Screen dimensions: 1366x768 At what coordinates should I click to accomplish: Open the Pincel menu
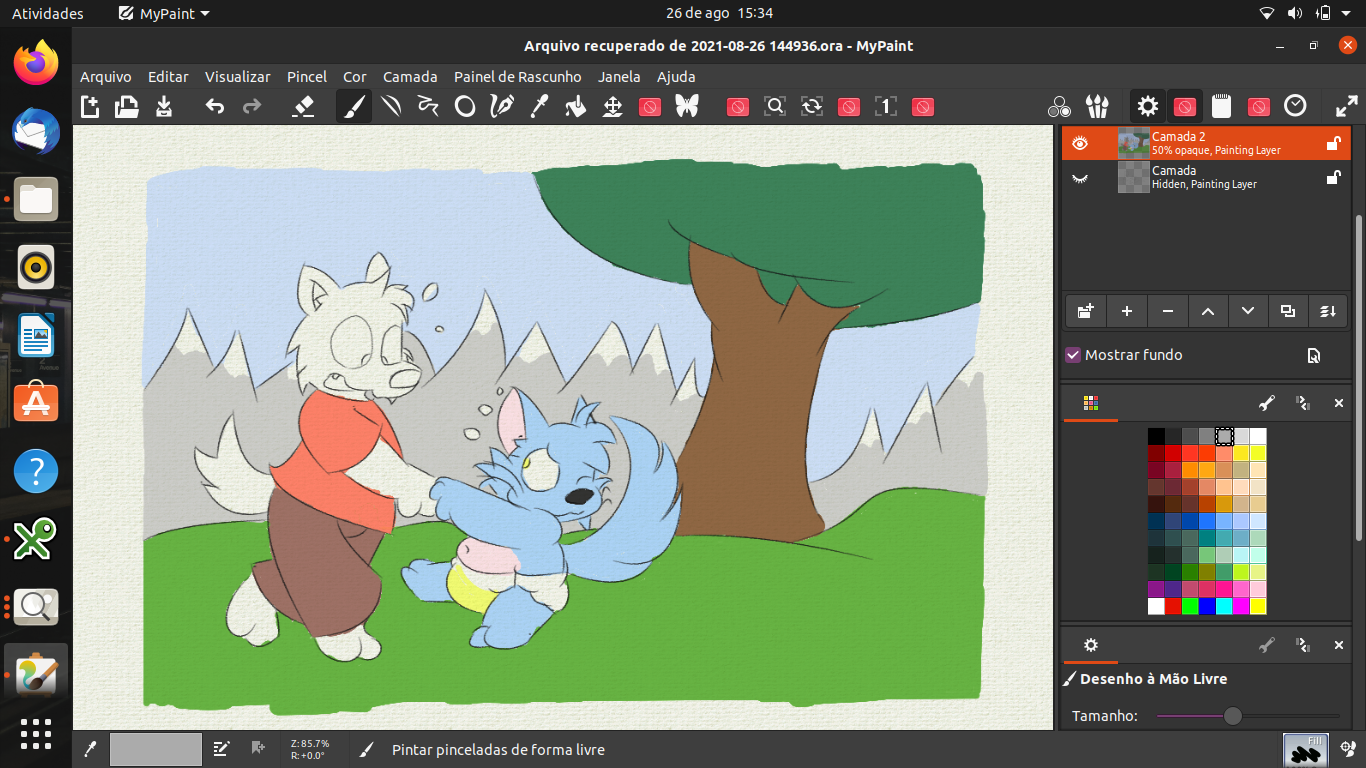(x=307, y=77)
